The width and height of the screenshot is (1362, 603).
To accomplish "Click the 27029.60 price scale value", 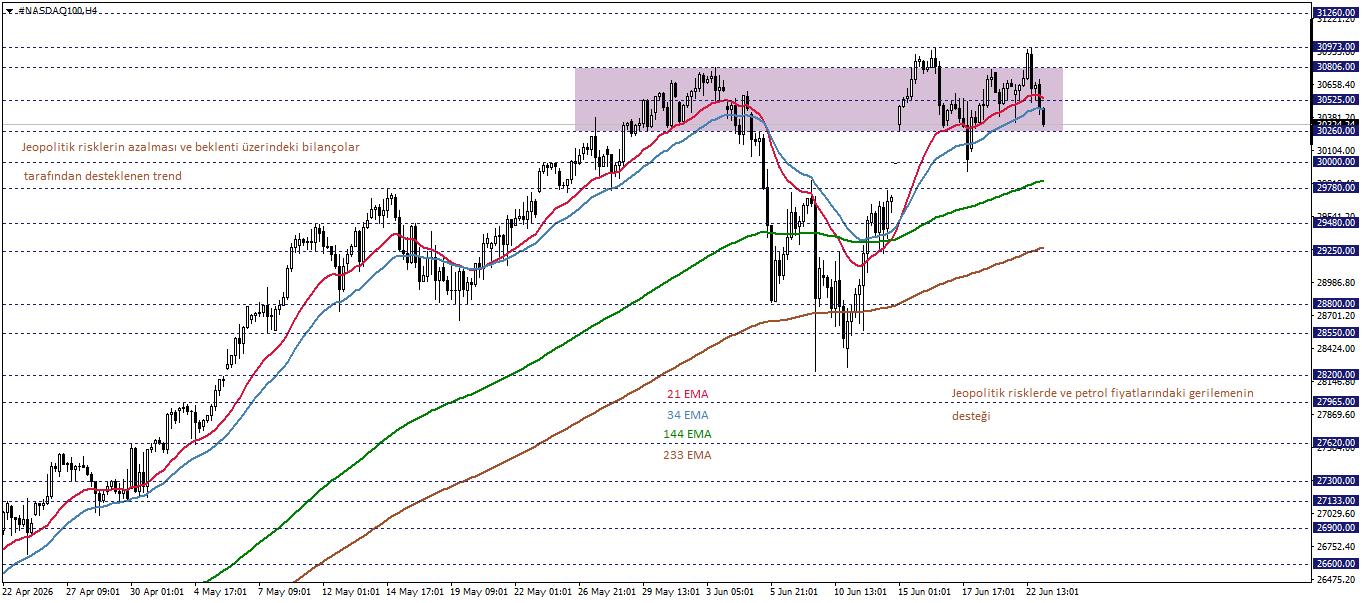I will pos(1336,513).
